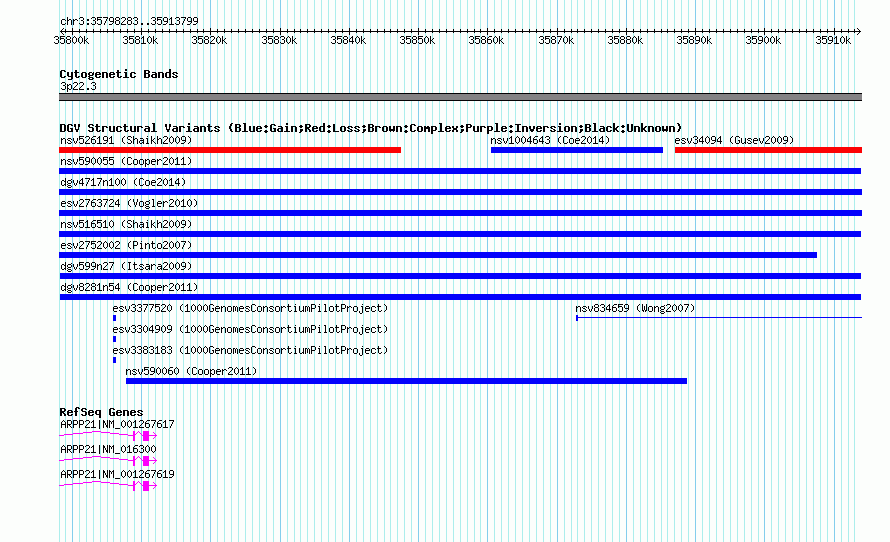Click the 35800k ruler tick label
Image resolution: width=890 pixels, height=542 pixels.
click(x=72, y=40)
